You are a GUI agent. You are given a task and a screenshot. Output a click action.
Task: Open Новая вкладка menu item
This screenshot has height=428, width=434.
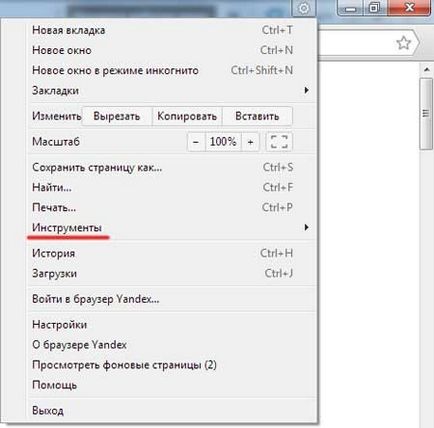tap(171, 30)
